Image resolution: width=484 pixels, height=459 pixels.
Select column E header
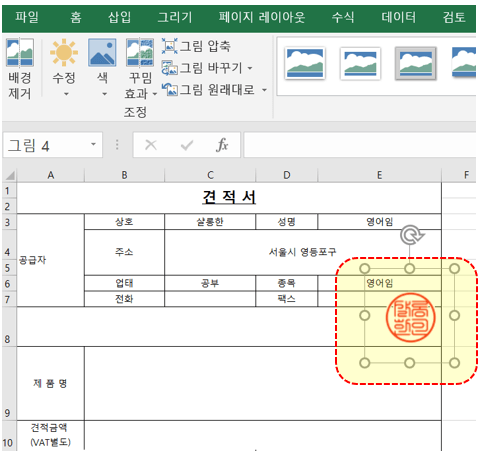point(379,175)
